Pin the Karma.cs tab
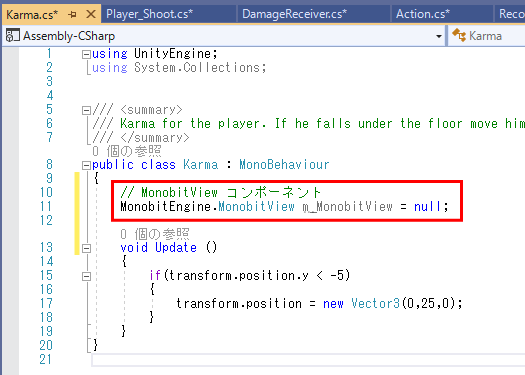The image size is (525, 375). click(72, 14)
